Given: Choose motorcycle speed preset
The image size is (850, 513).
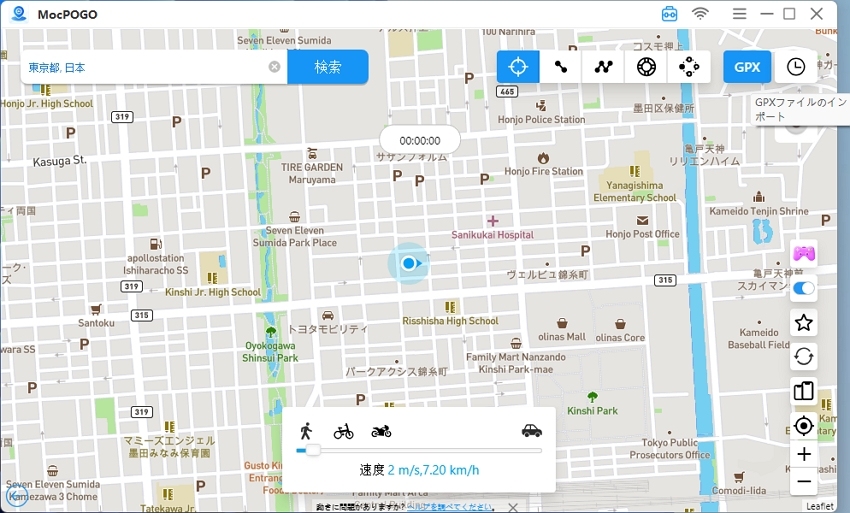Looking at the screenshot, I should tap(381, 431).
